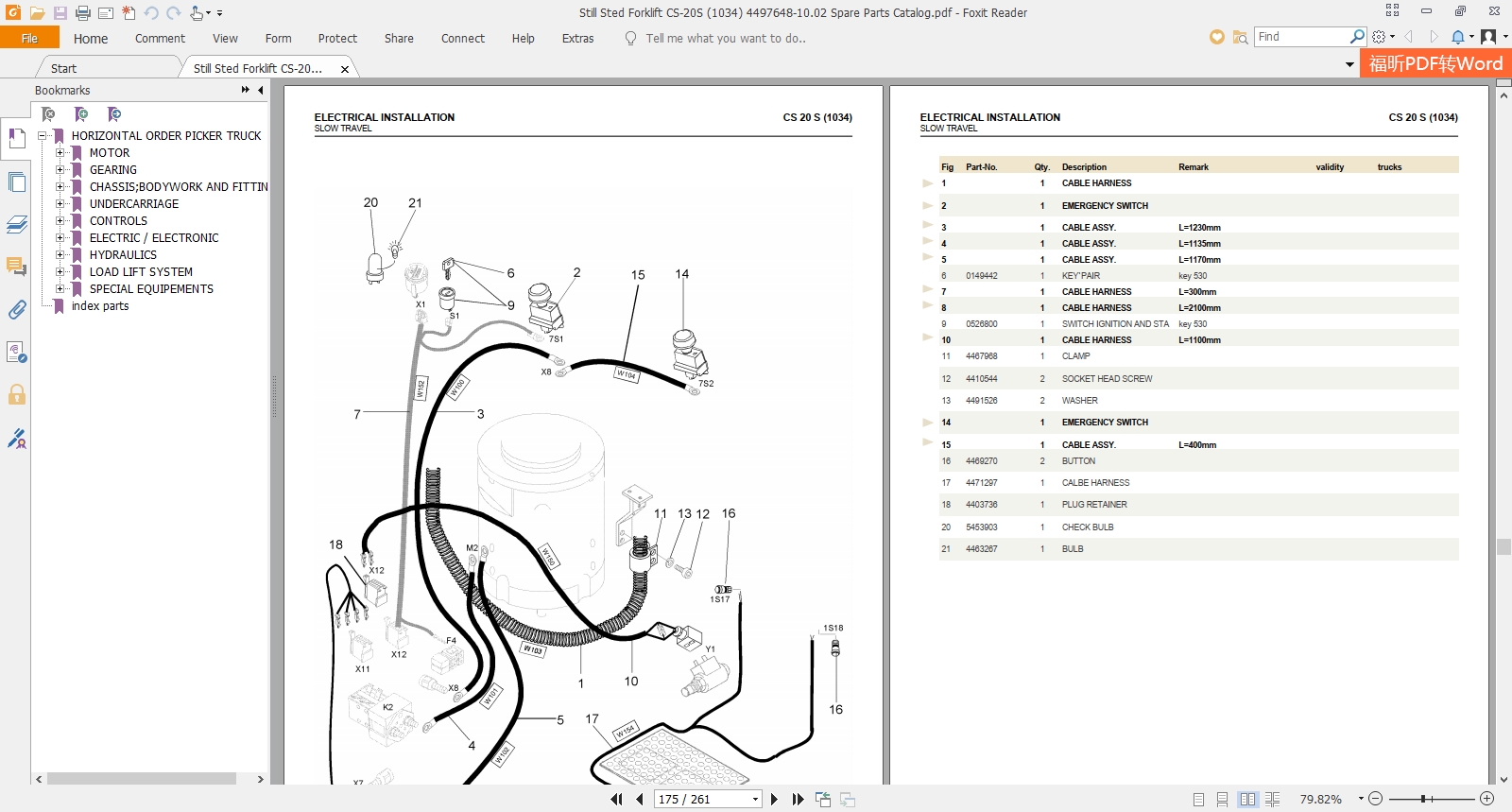1512x812 pixels.
Task: Click the orange PDF转Word banner button
Action: tap(1435, 63)
